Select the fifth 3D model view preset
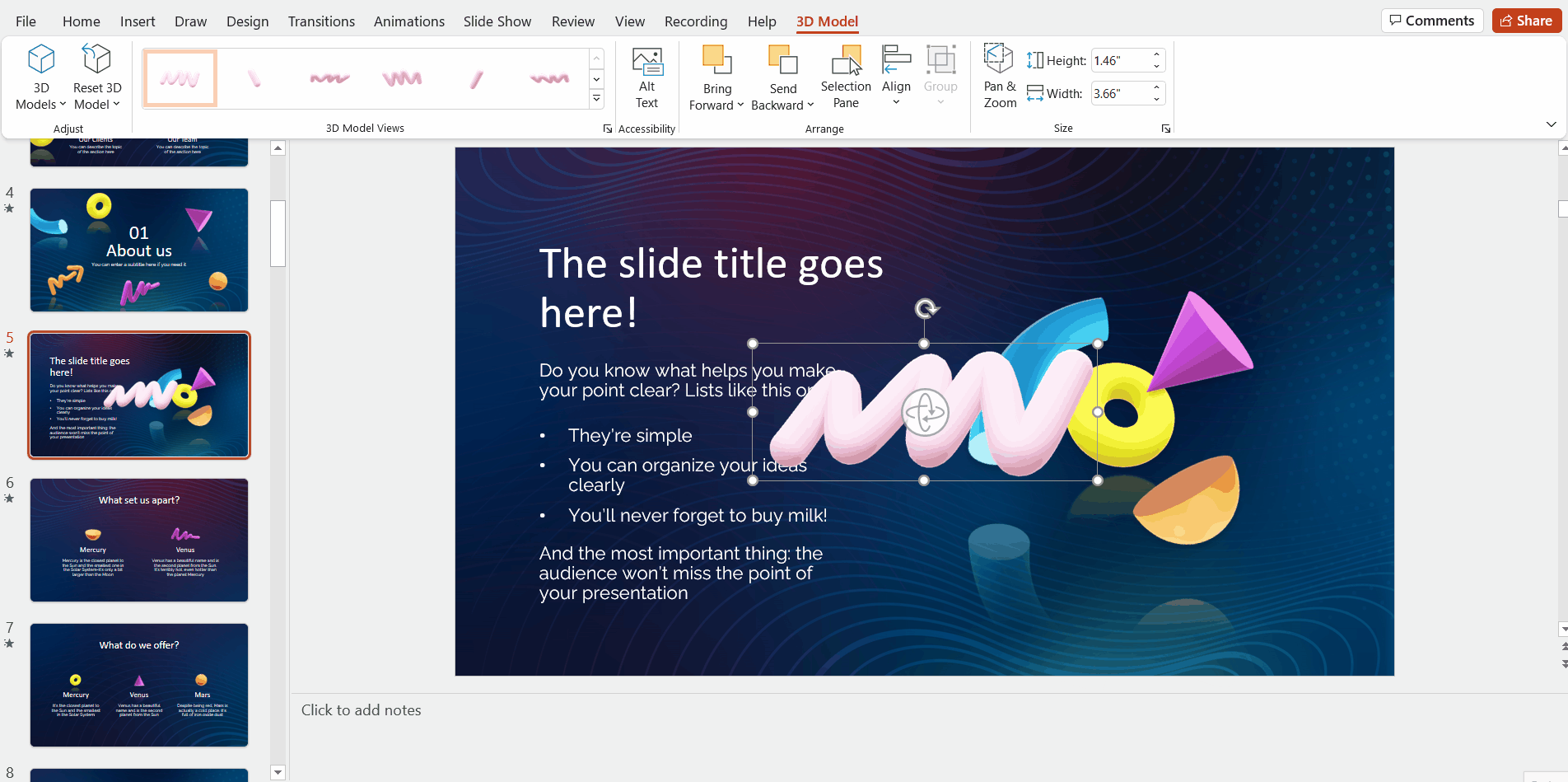1568x782 pixels. click(x=476, y=78)
